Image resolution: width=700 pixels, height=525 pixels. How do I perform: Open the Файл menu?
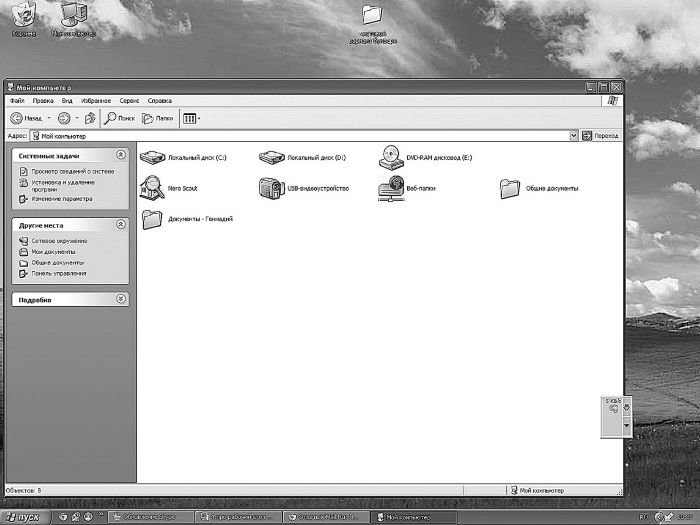(17, 101)
